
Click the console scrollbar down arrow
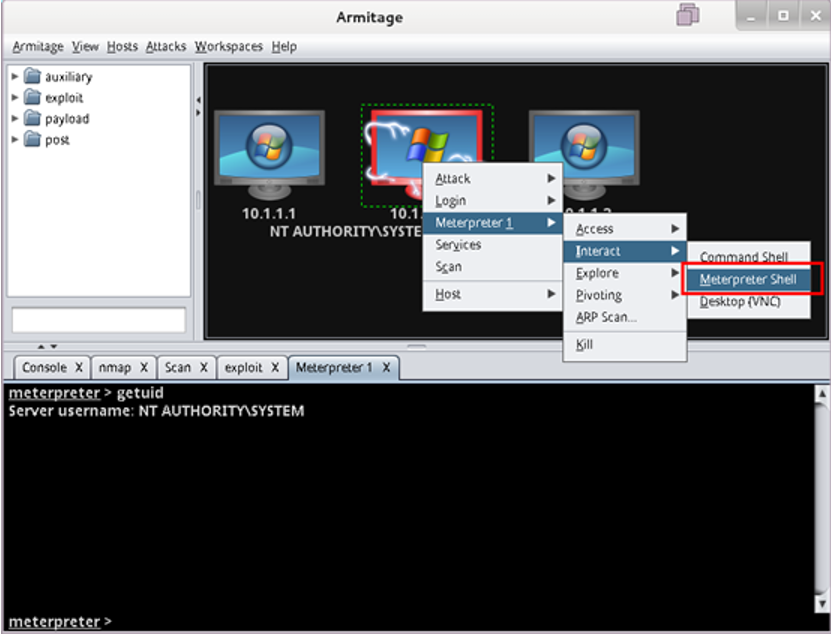pyautogui.click(x=822, y=604)
